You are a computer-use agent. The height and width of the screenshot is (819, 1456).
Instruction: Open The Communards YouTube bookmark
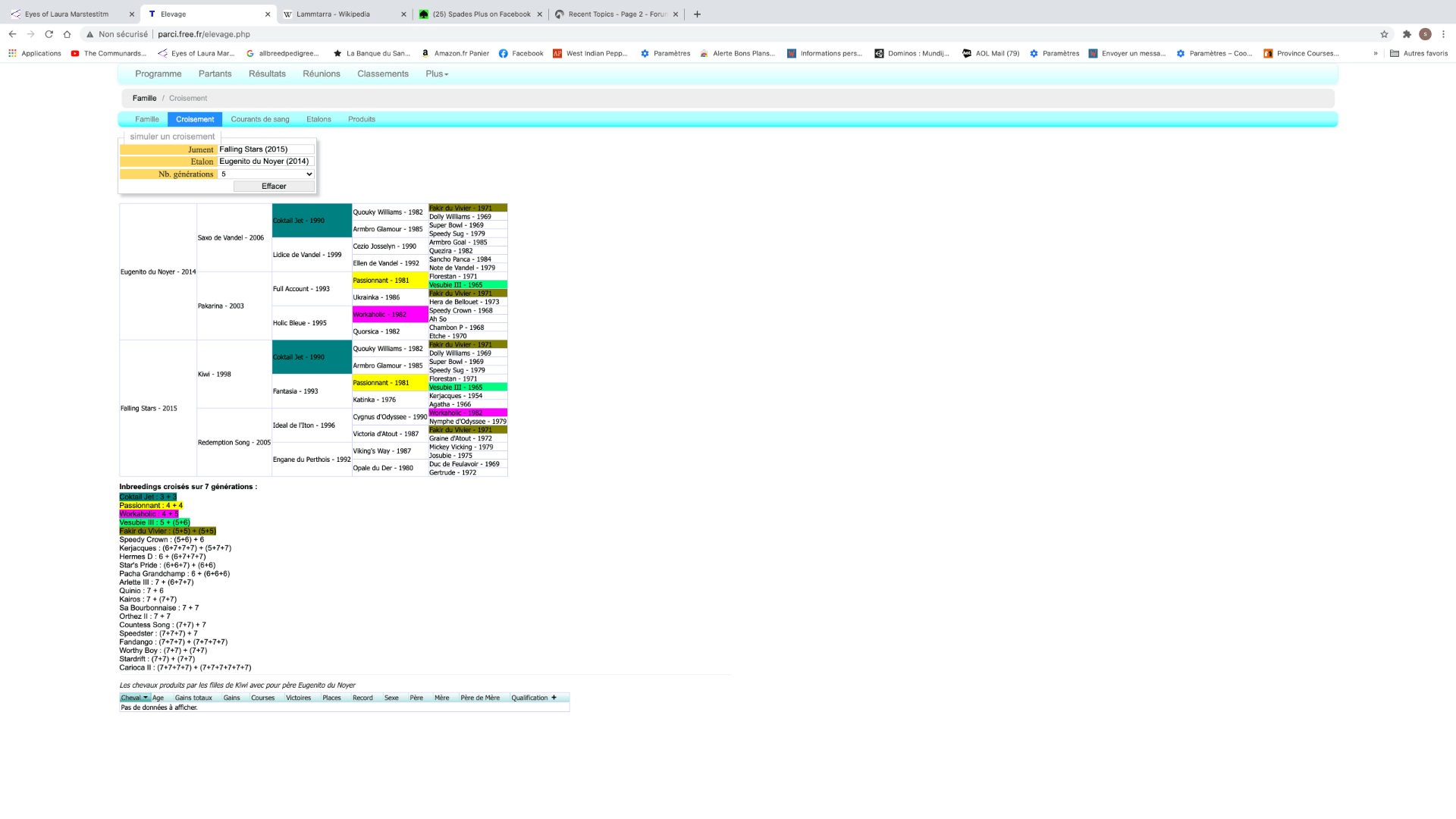click(x=108, y=53)
